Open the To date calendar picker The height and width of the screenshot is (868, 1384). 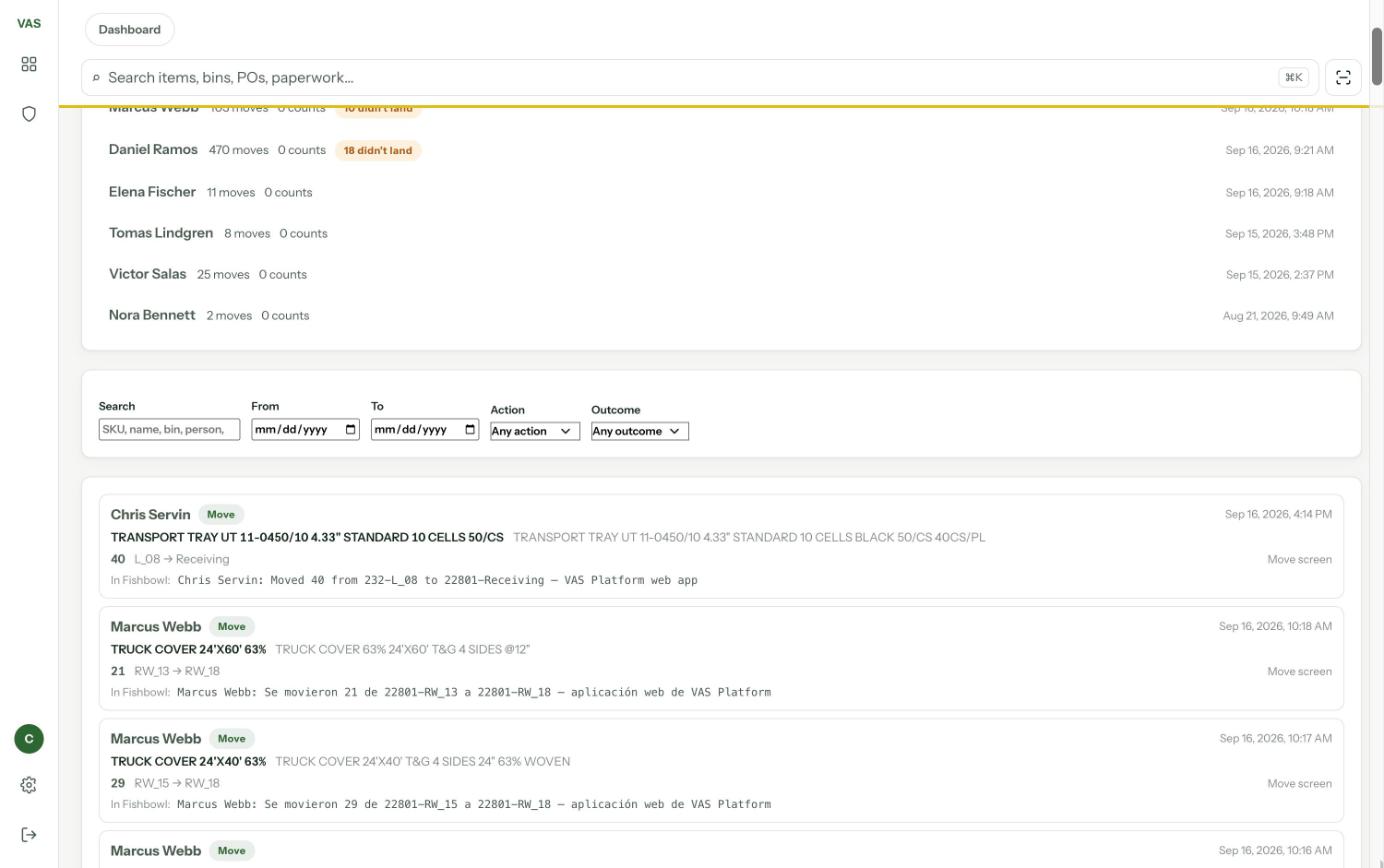pos(470,430)
